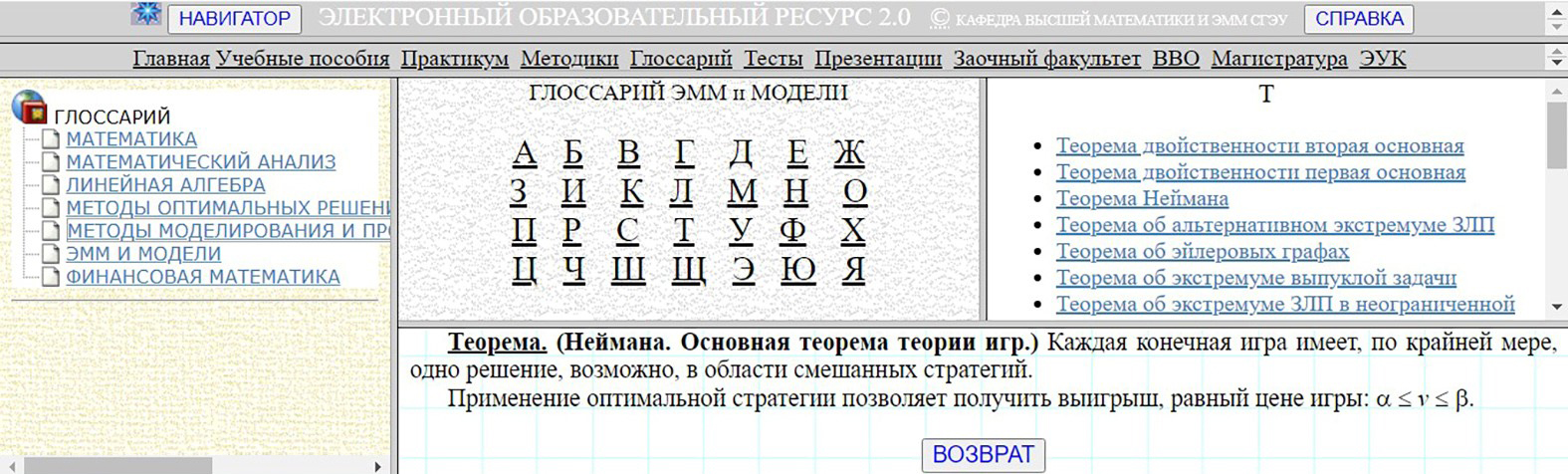Click the page icon beside ФИНАНСОВАЯ МАТЕМАТИКА
This screenshot has width=1568, height=474.
click(x=51, y=277)
